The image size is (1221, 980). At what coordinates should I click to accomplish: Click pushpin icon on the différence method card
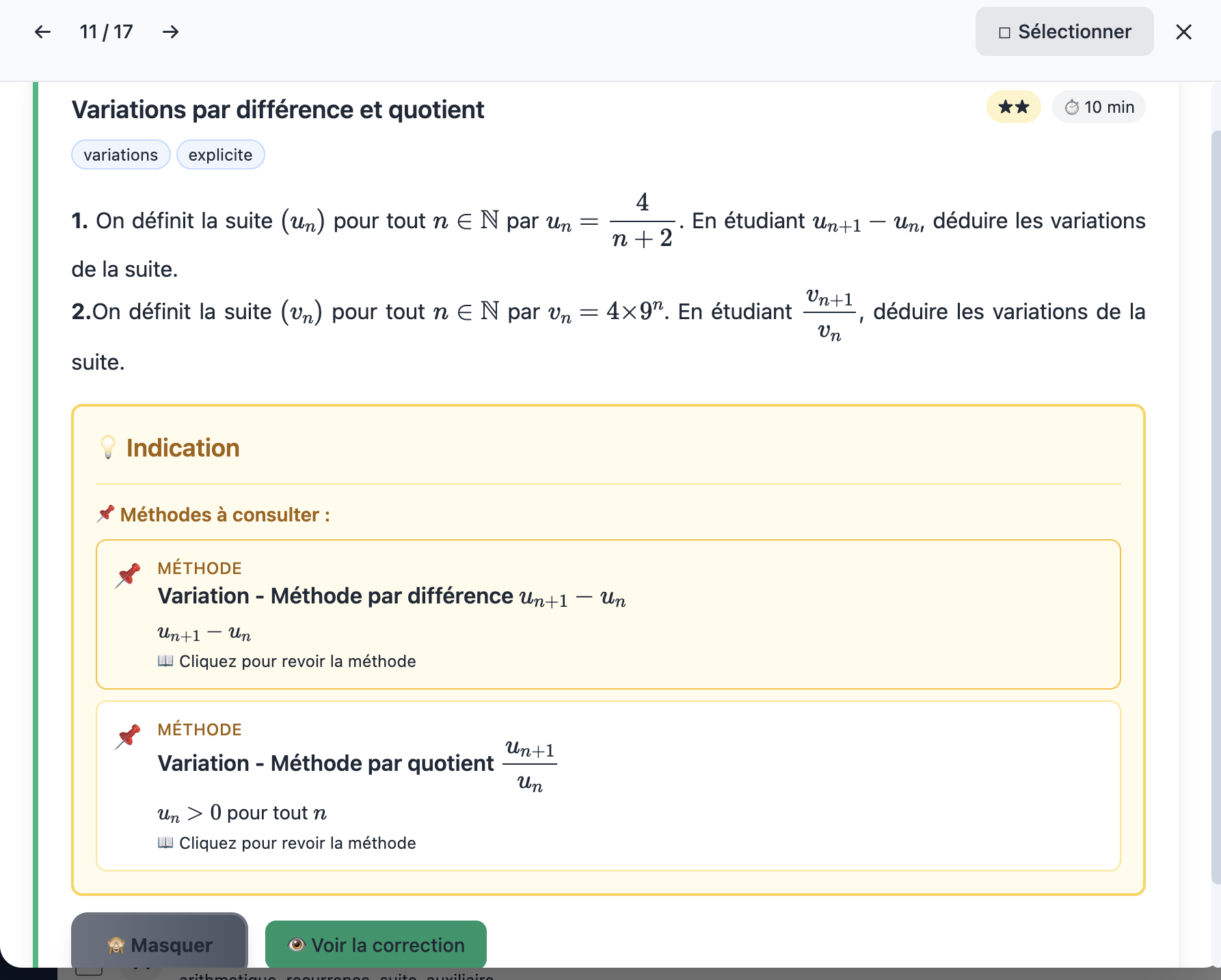[128, 575]
